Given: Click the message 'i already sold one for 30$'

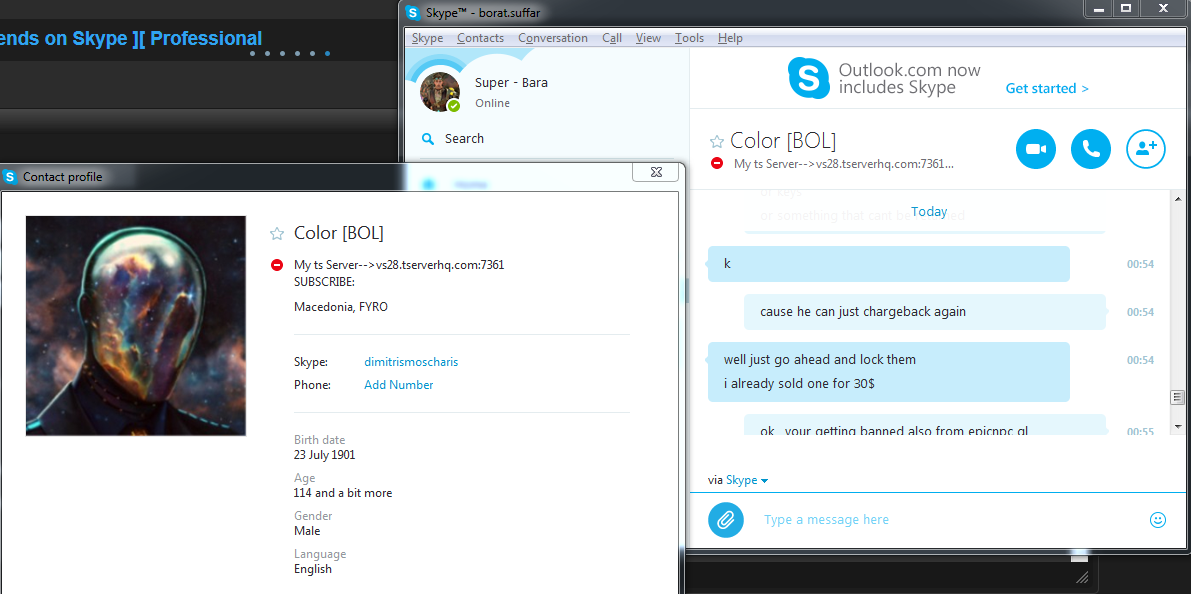Looking at the screenshot, I should coord(799,384).
